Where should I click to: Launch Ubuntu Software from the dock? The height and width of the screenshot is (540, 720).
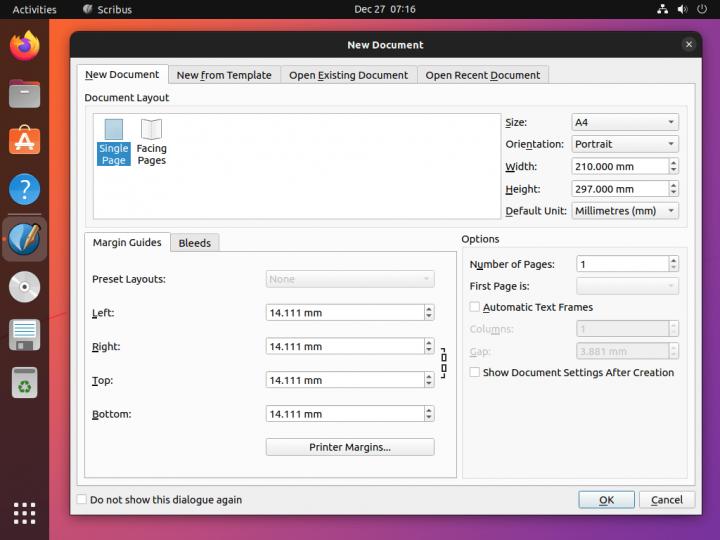pyautogui.click(x=25, y=141)
